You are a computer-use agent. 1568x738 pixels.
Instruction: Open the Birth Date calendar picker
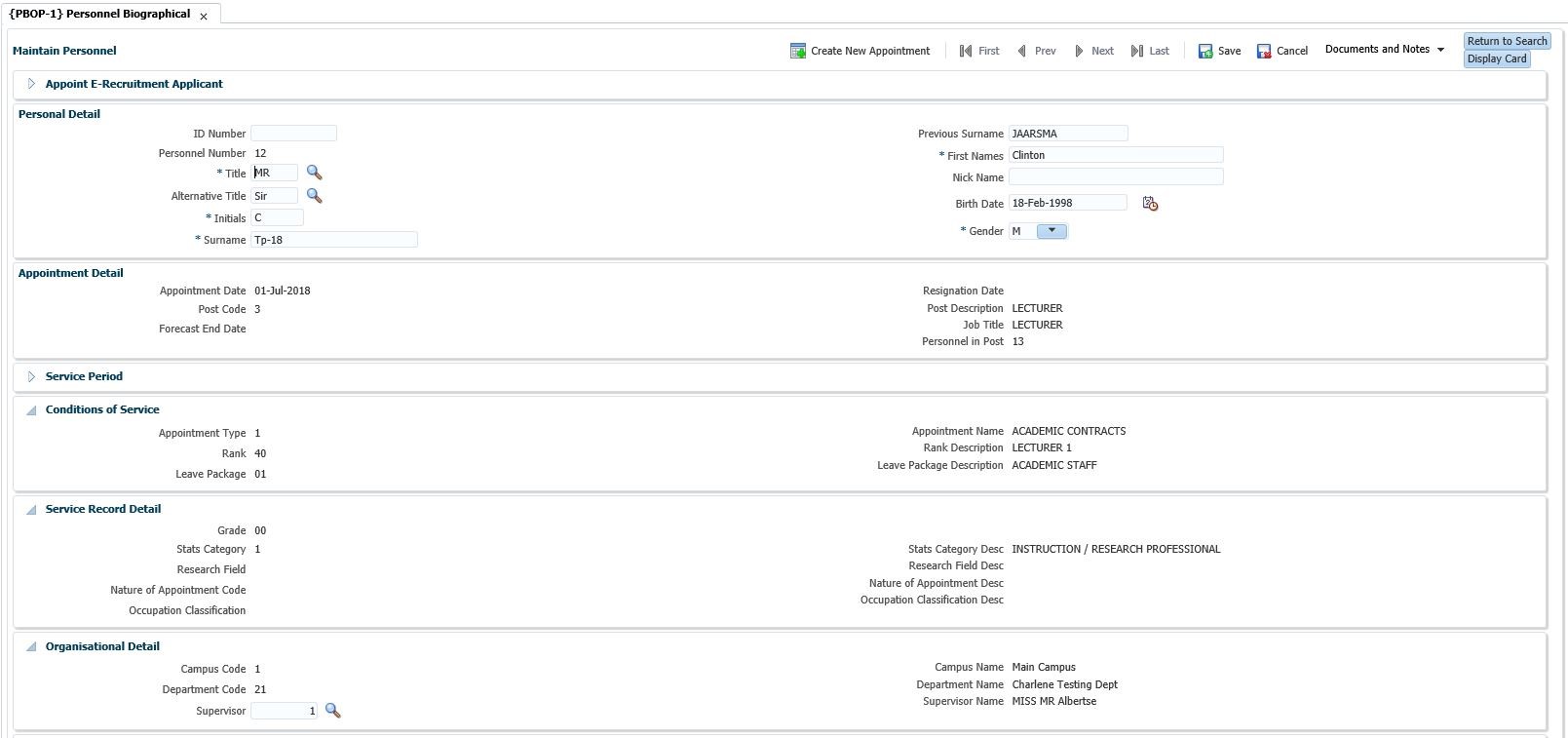1150,204
